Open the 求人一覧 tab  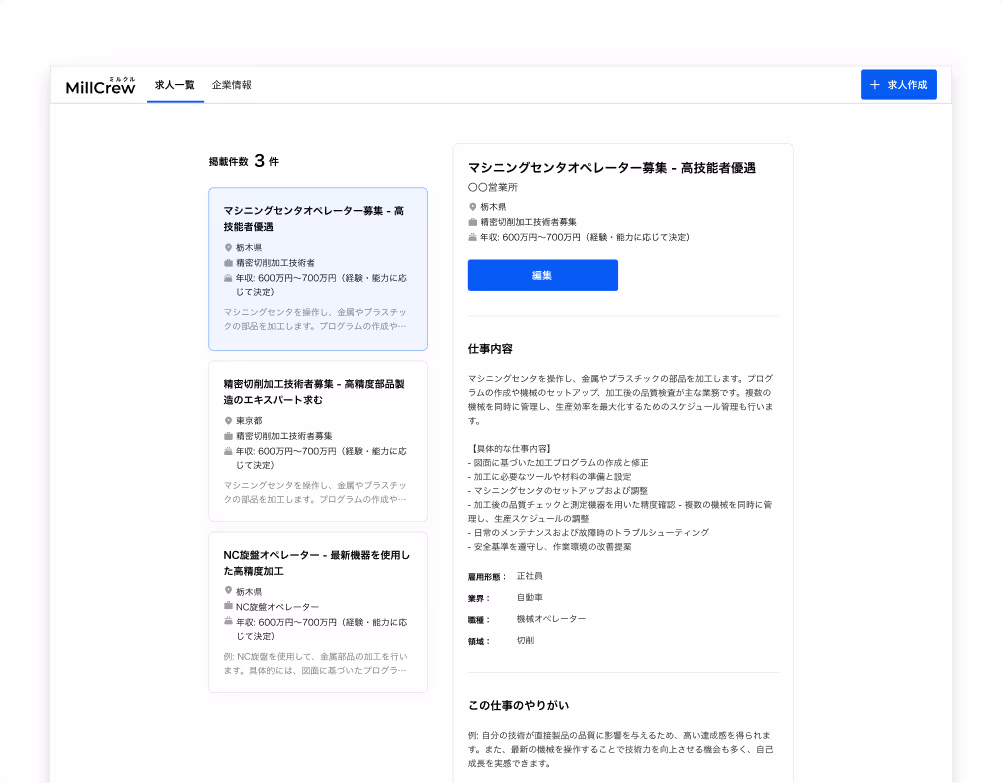coord(174,84)
